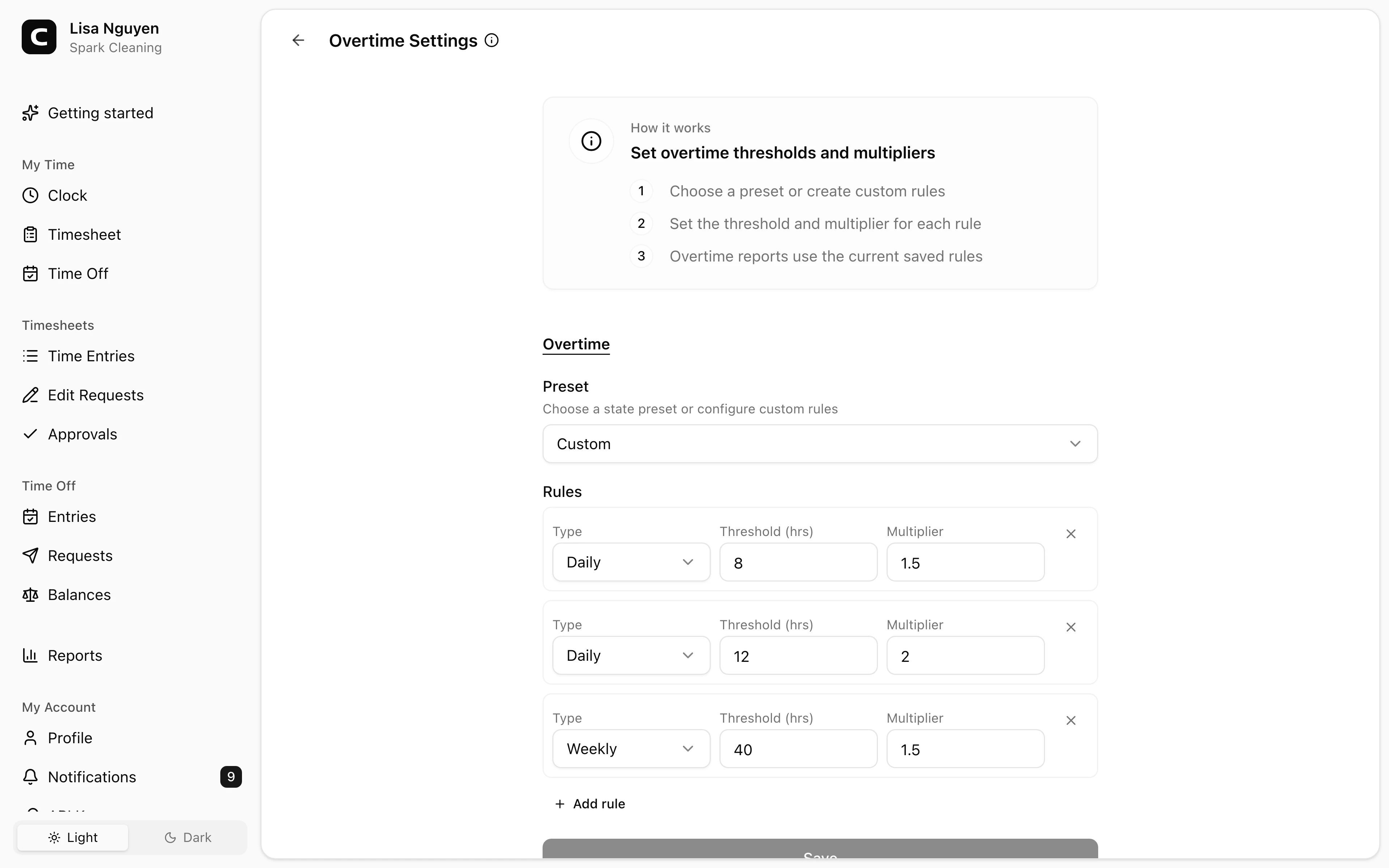Click Add rule button
The image size is (1389, 868).
click(x=590, y=804)
